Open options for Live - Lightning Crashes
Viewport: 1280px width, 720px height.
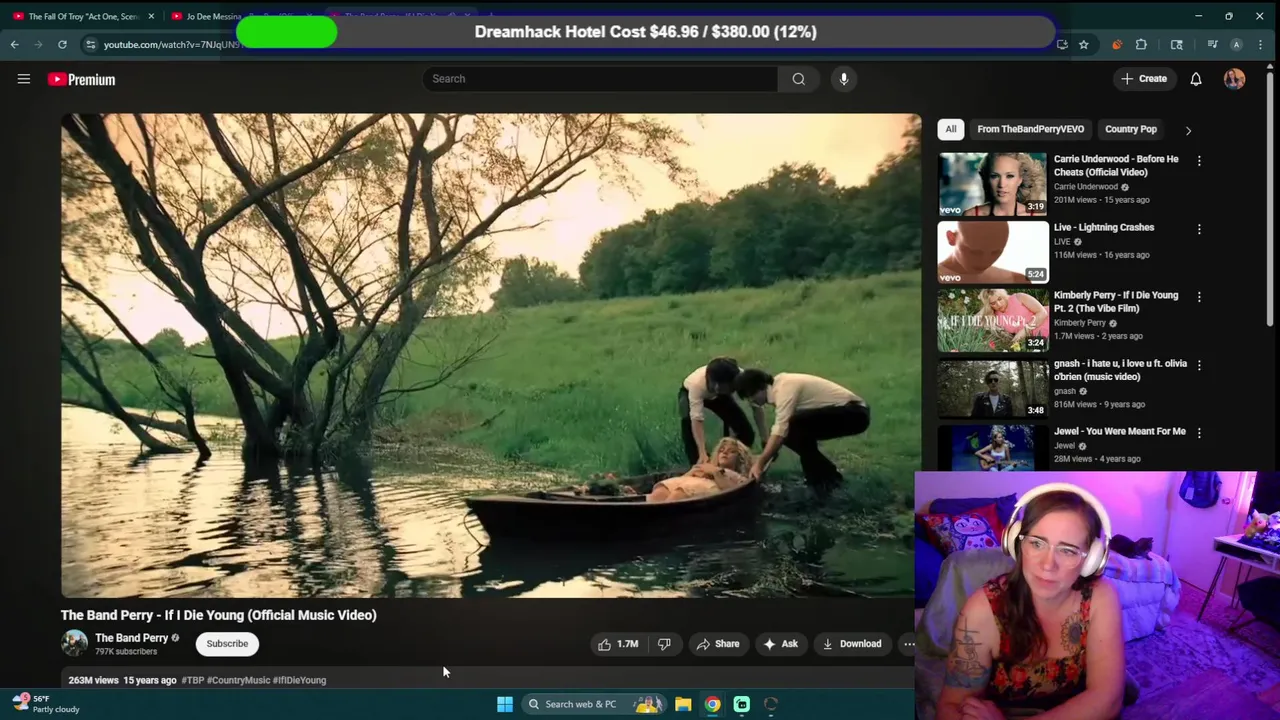tap(1199, 228)
